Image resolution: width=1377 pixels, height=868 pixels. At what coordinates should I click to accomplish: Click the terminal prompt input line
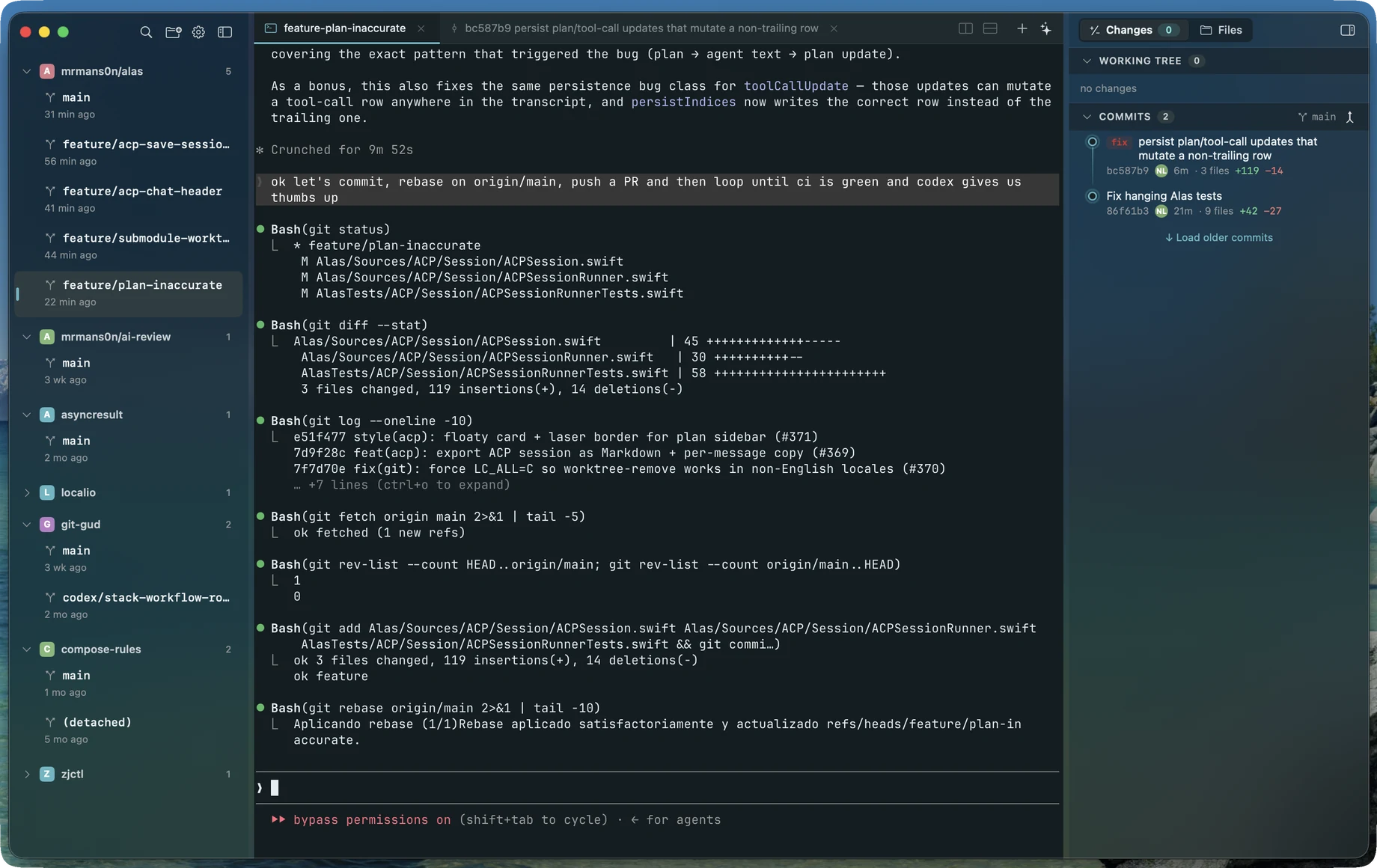point(657,788)
